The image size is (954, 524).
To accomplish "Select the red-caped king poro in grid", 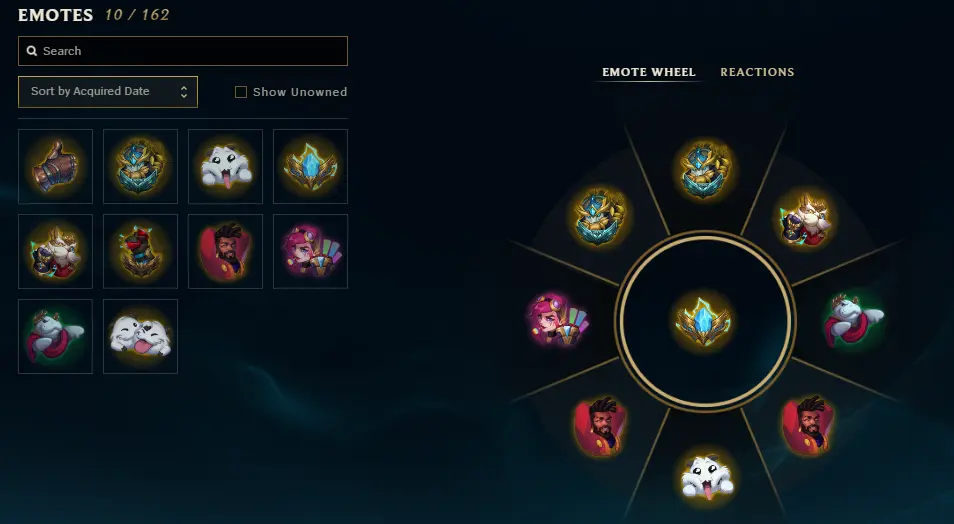I will click(x=55, y=336).
